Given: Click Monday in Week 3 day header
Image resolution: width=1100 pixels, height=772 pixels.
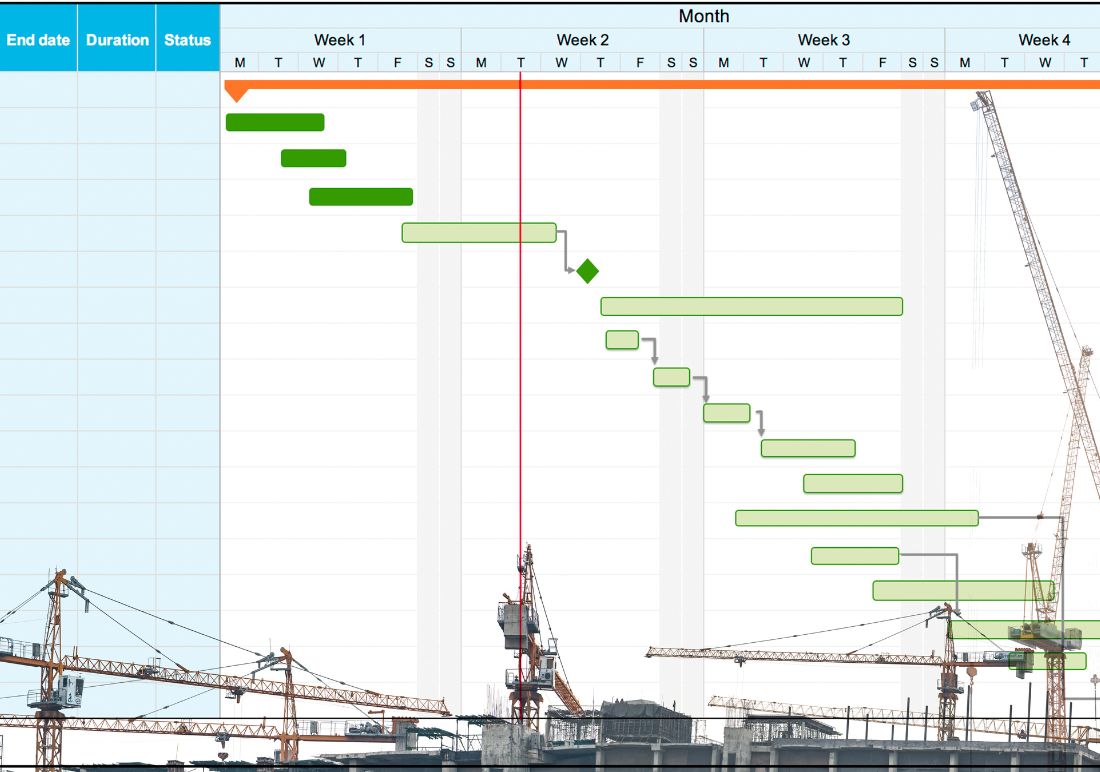Looking at the screenshot, I should 723,62.
